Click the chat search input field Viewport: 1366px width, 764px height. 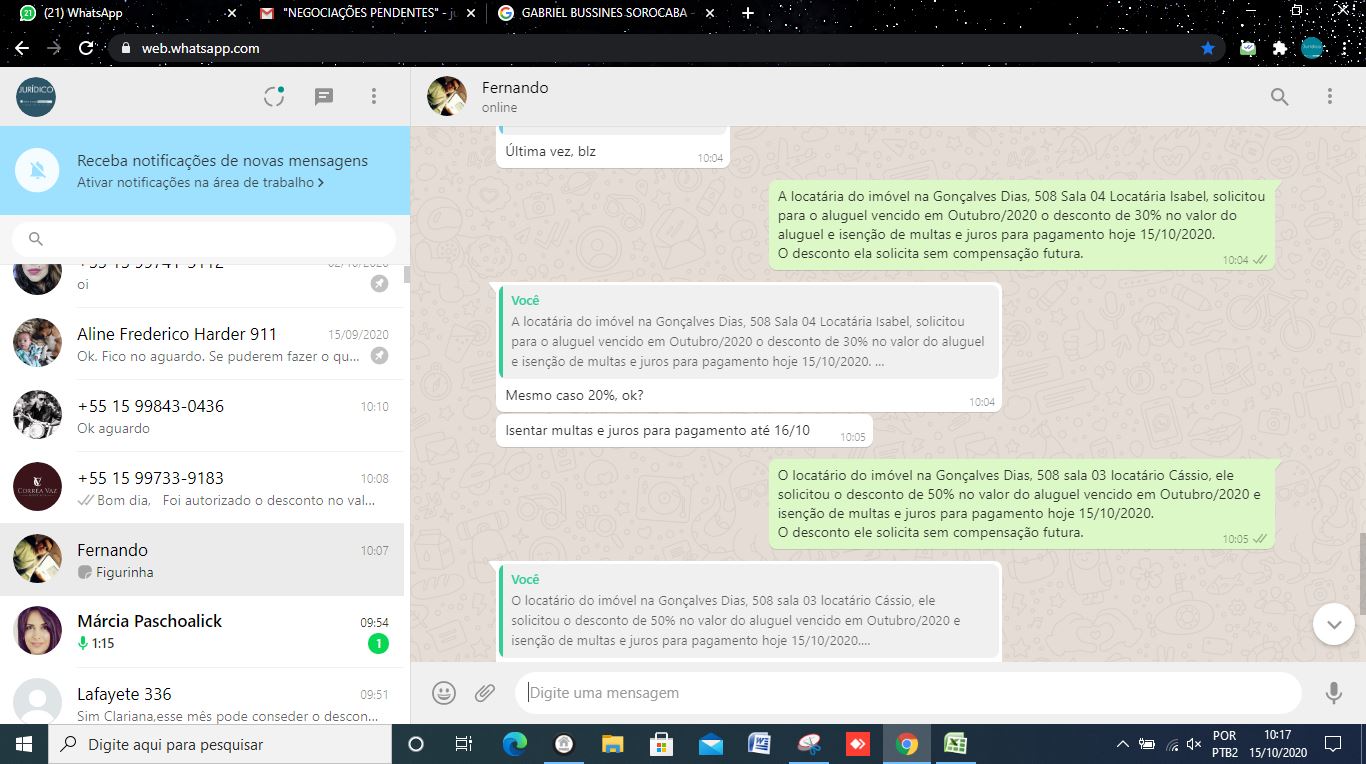click(210, 239)
